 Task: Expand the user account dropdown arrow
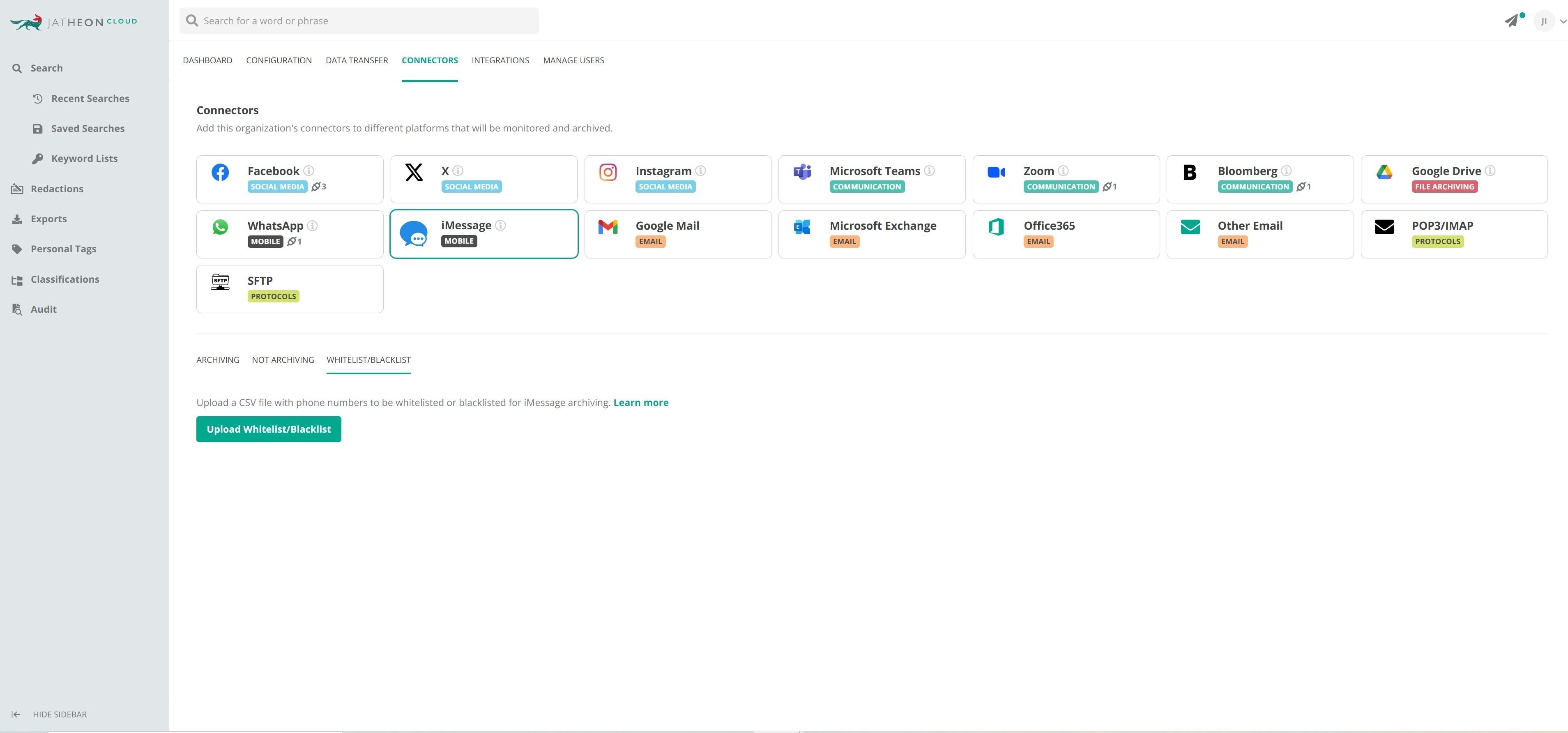(x=1563, y=21)
